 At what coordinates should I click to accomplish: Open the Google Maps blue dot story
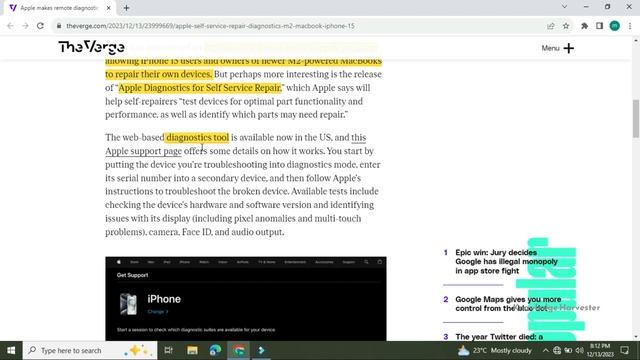click(x=508, y=304)
